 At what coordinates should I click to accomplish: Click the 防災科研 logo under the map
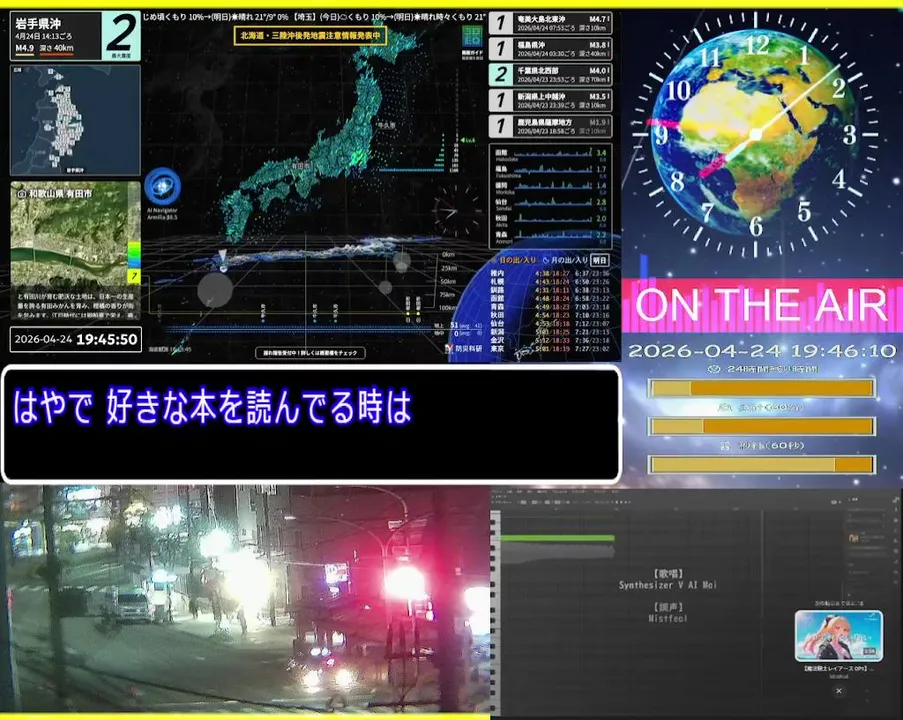coord(464,348)
